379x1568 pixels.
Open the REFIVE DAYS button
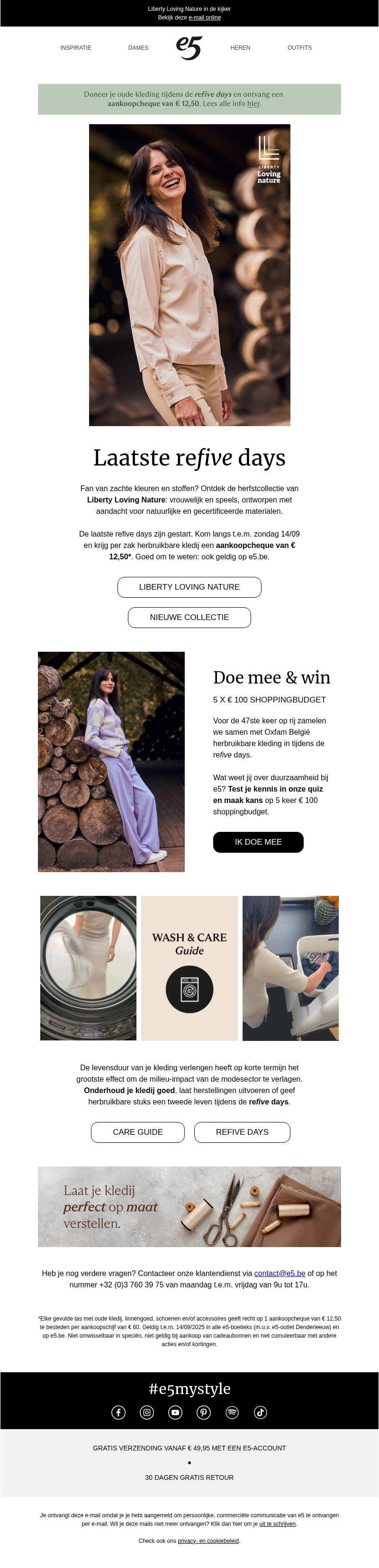(x=242, y=1131)
